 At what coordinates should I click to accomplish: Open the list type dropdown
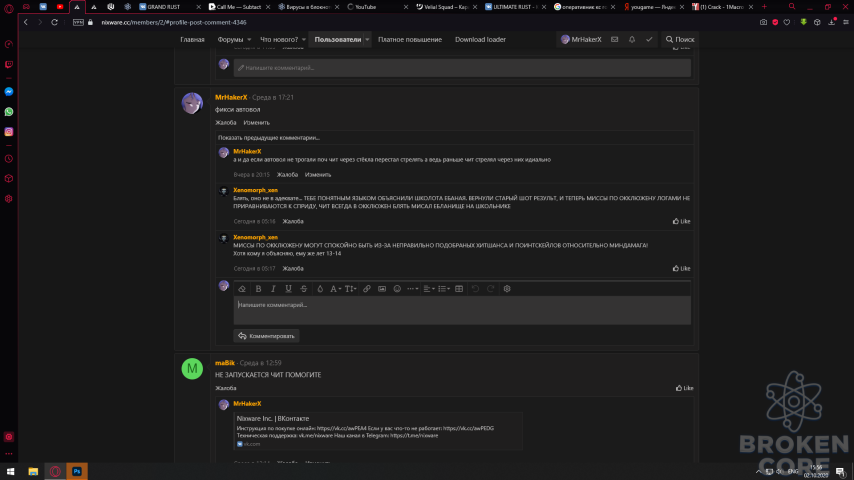click(x=444, y=289)
